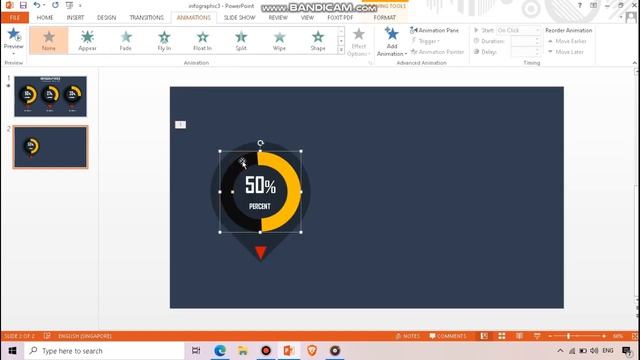Apply the Float In animation

[202, 40]
